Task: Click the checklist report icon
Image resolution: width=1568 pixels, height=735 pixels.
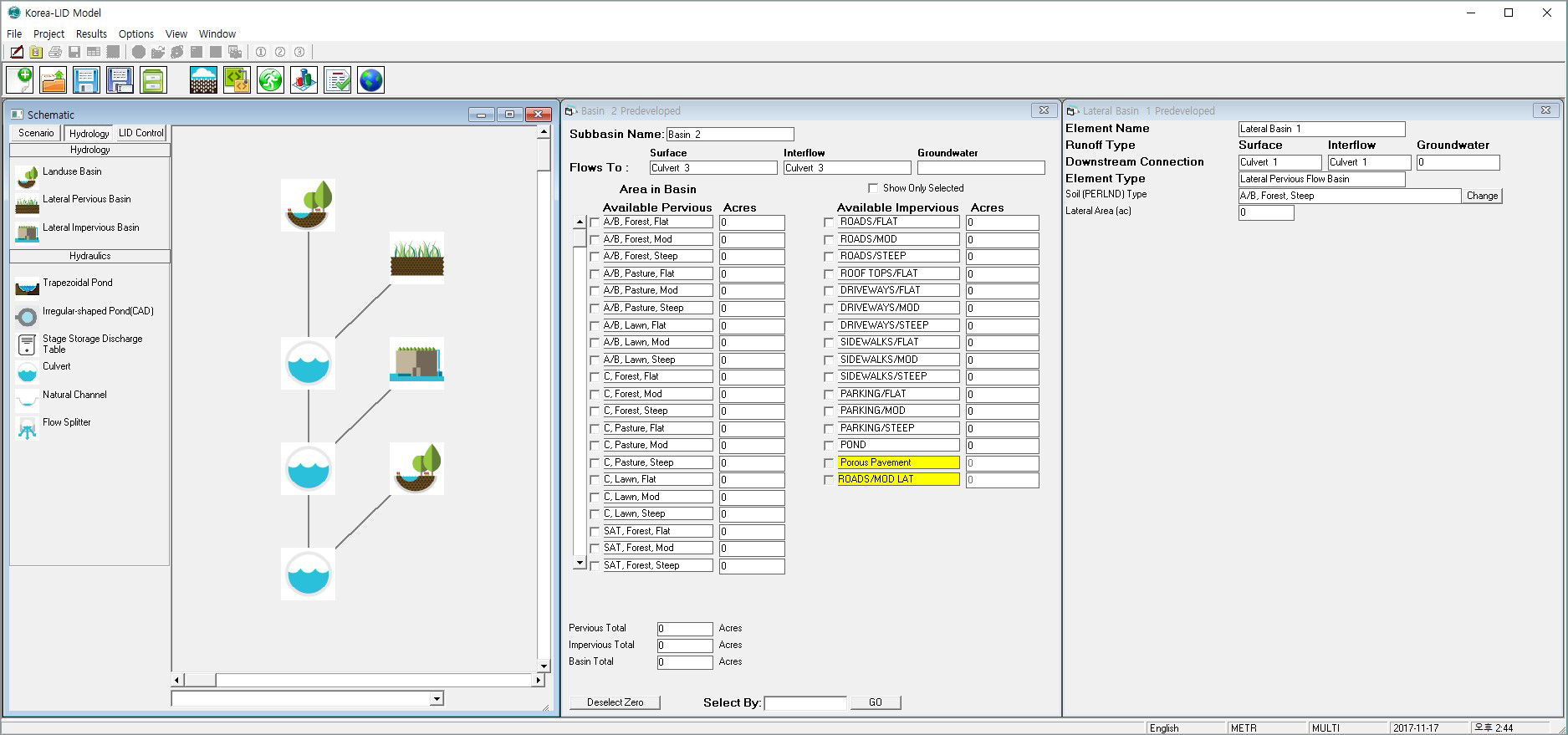Action: tap(337, 80)
